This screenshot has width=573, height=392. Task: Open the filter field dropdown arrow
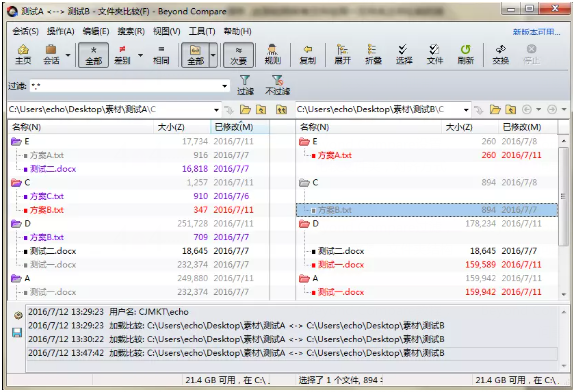tap(225, 86)
